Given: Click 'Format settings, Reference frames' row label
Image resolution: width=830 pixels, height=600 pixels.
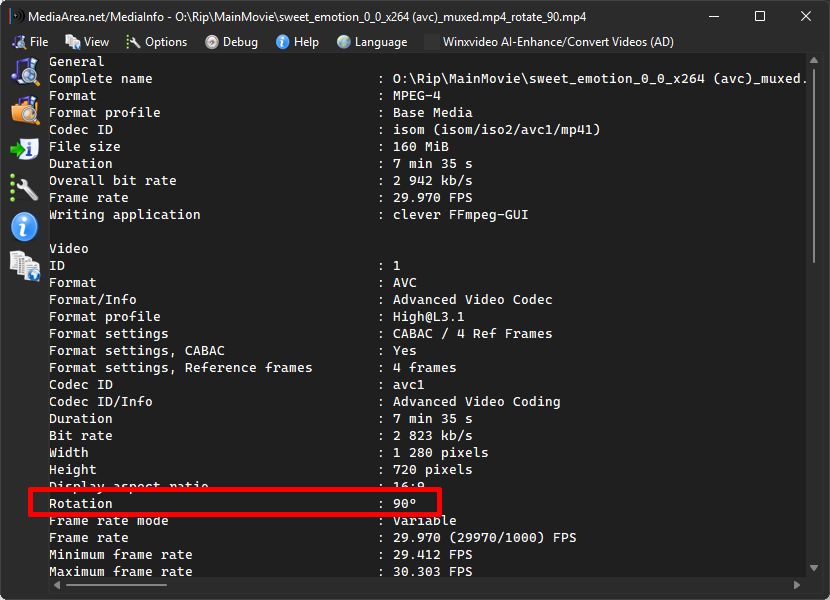Looking at the screenshot, I should click(x=181, y=368).
